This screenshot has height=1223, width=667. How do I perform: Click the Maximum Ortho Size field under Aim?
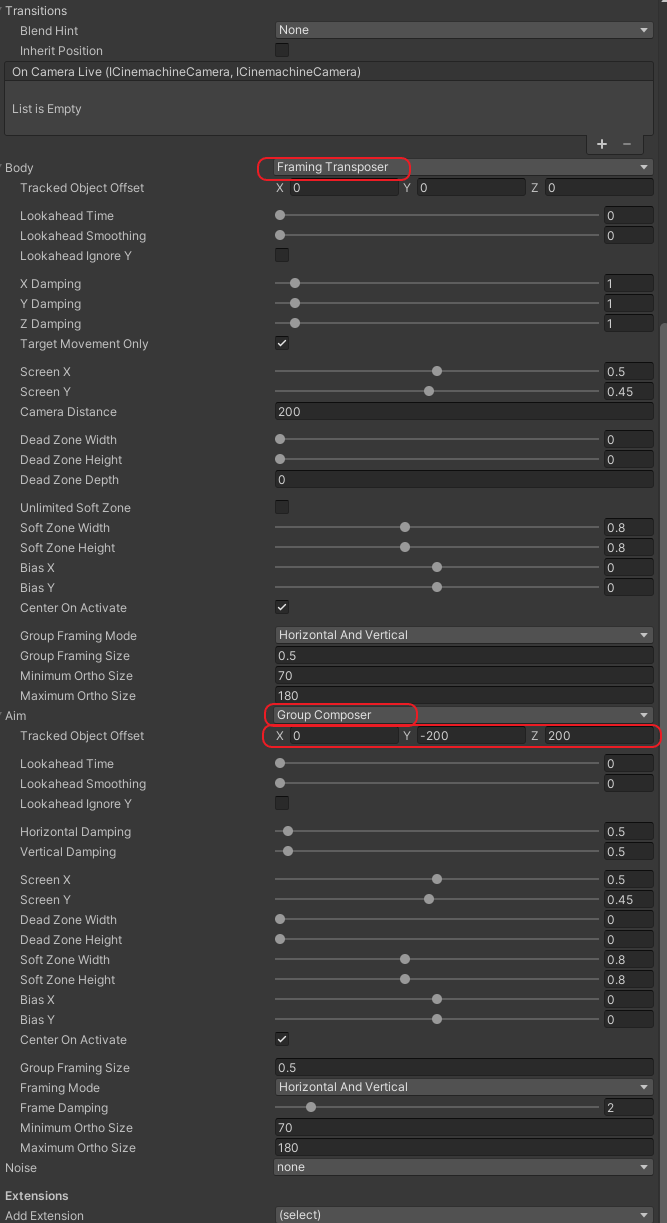[x=464, y=1147]
